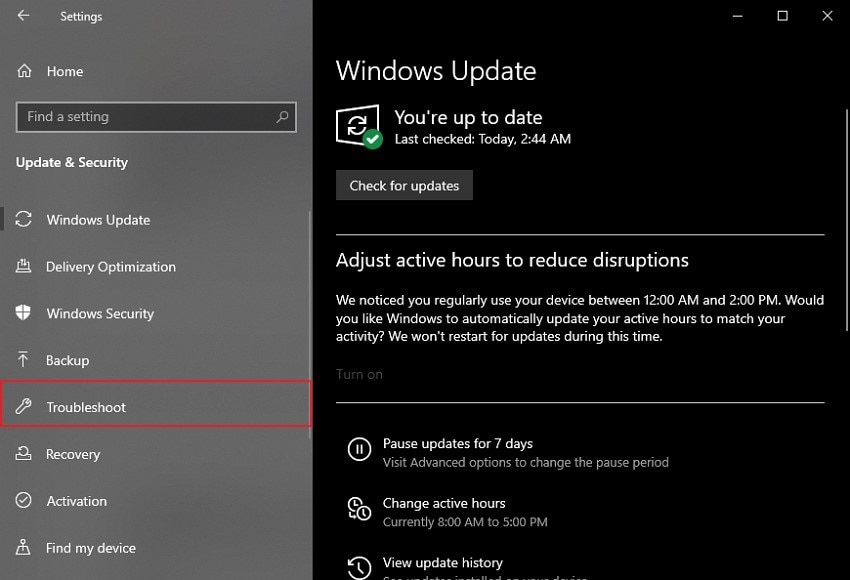The width and height of the screenshot is (850, 580).
Task: Close the Settings window
Action: tap(827, 16)
